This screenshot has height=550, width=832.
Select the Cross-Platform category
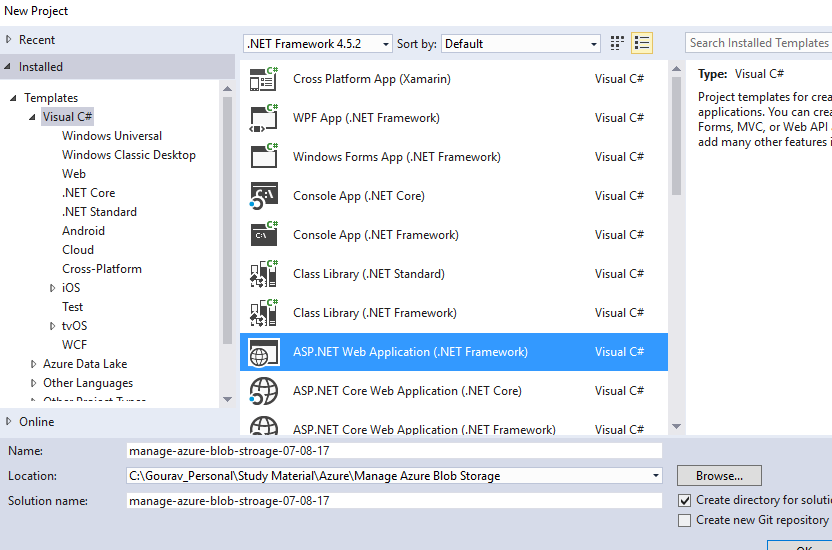(x=102, y=269)
